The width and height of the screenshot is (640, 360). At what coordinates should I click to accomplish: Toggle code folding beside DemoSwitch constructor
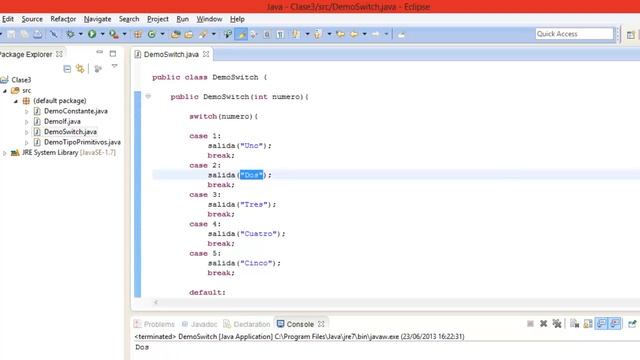148,96
